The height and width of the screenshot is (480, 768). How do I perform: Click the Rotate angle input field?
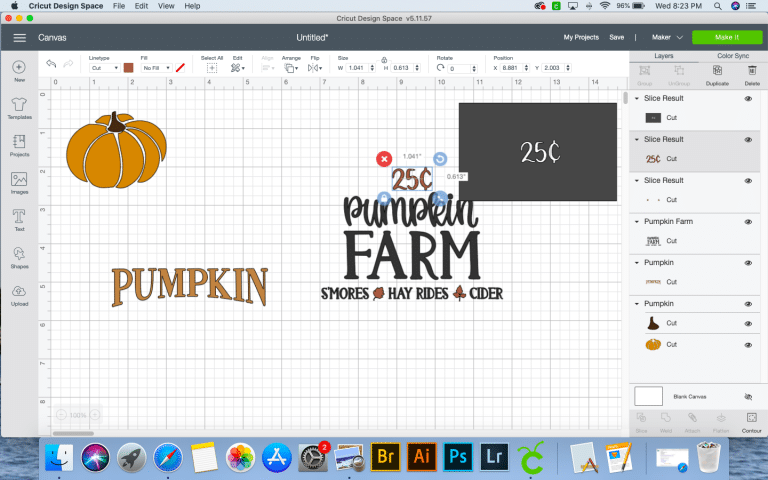[459, 69]
